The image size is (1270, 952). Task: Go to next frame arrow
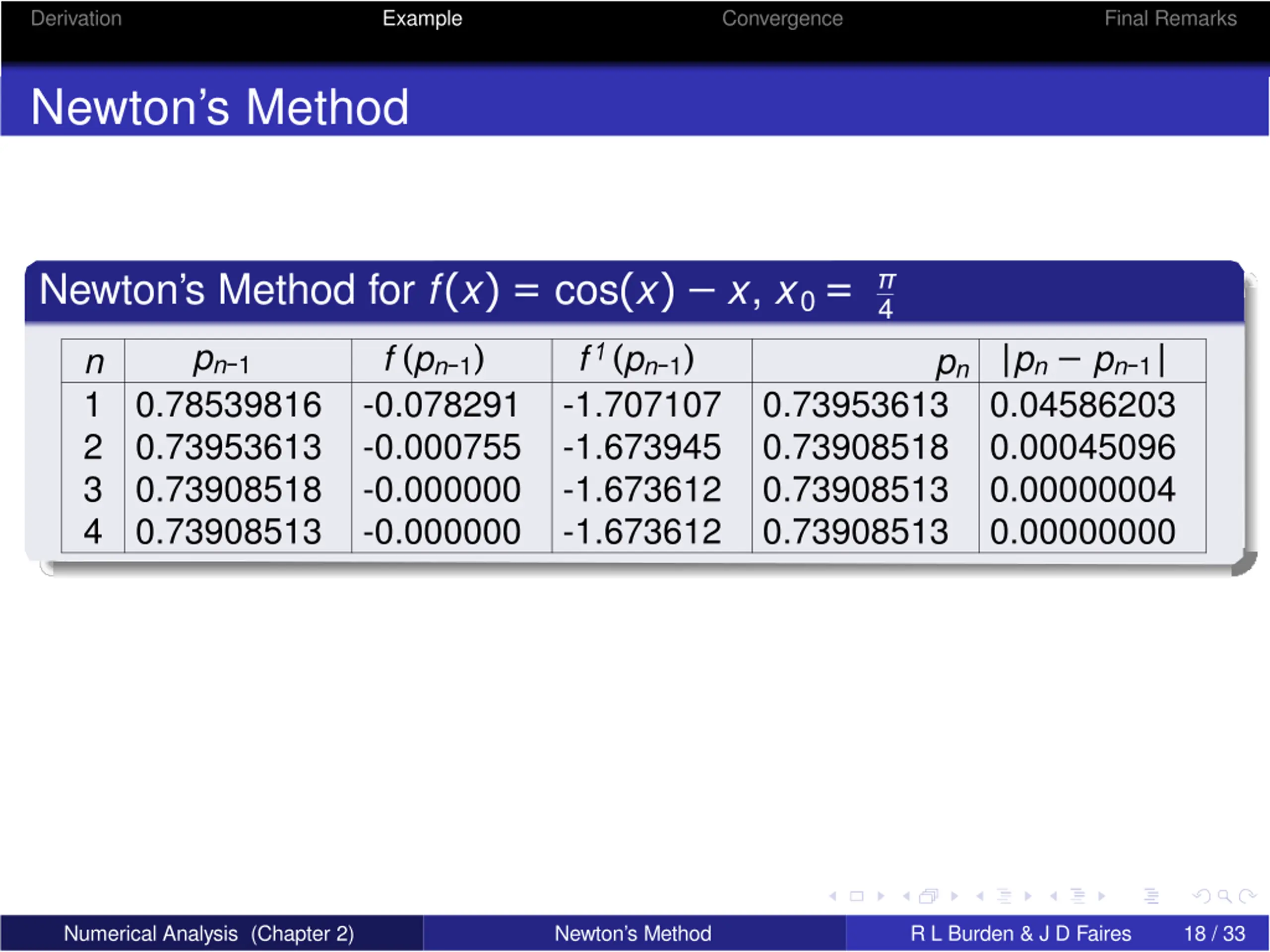click(954, 896)
